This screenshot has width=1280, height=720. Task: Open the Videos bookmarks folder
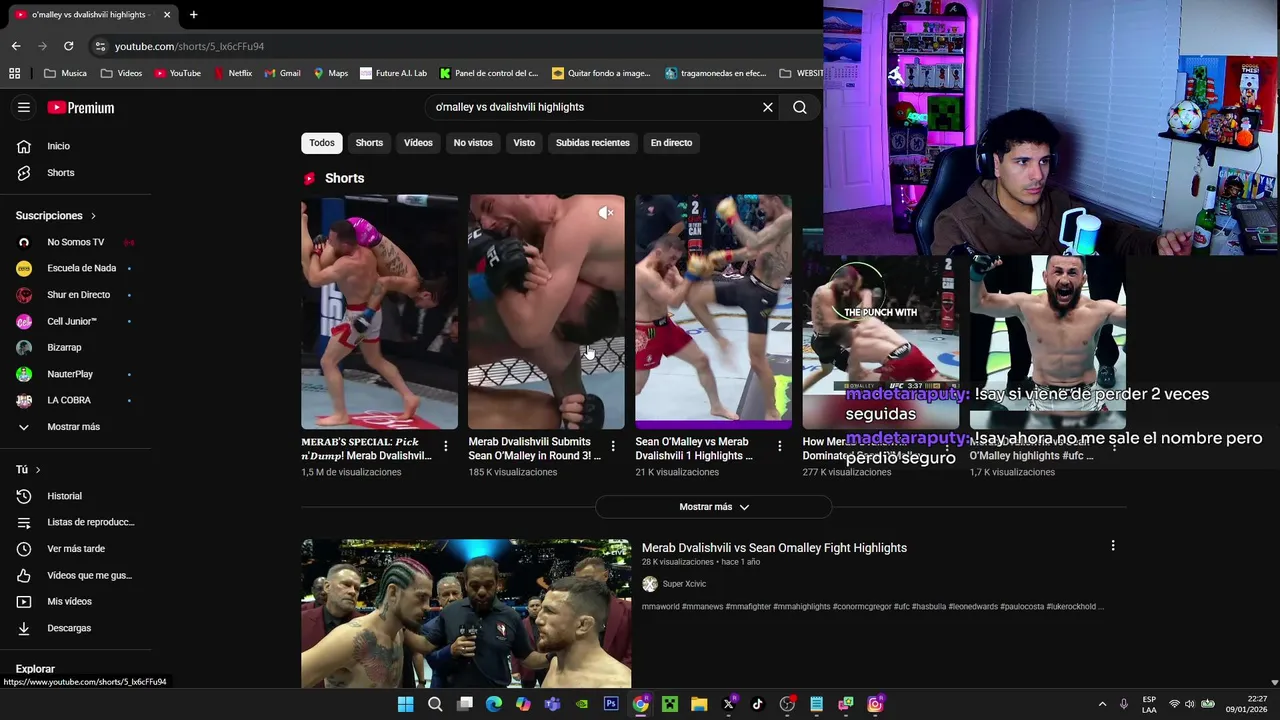tap(122, 73)
